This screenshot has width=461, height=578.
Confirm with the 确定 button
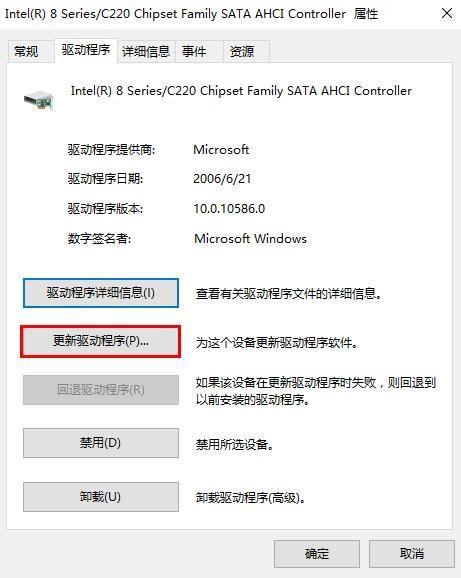click(x=317, y=554)
